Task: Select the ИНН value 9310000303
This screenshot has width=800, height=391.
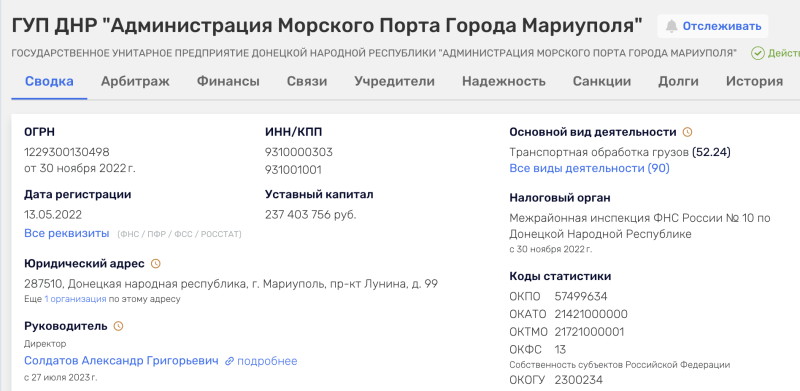Action: point(298,152)
